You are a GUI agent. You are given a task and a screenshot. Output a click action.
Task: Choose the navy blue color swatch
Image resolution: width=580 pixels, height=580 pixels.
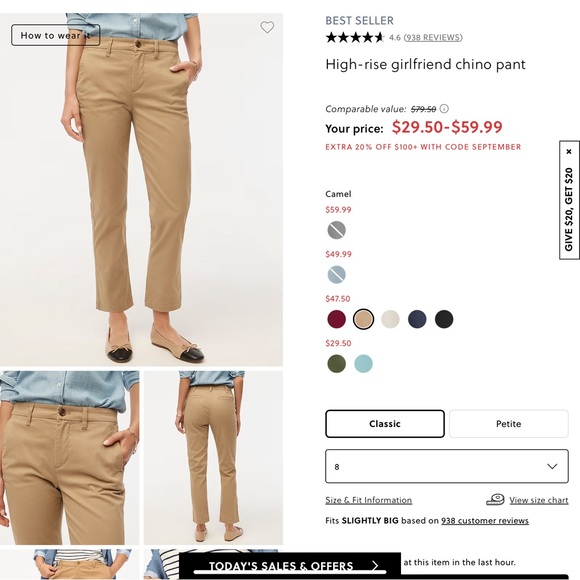[417, 319]
